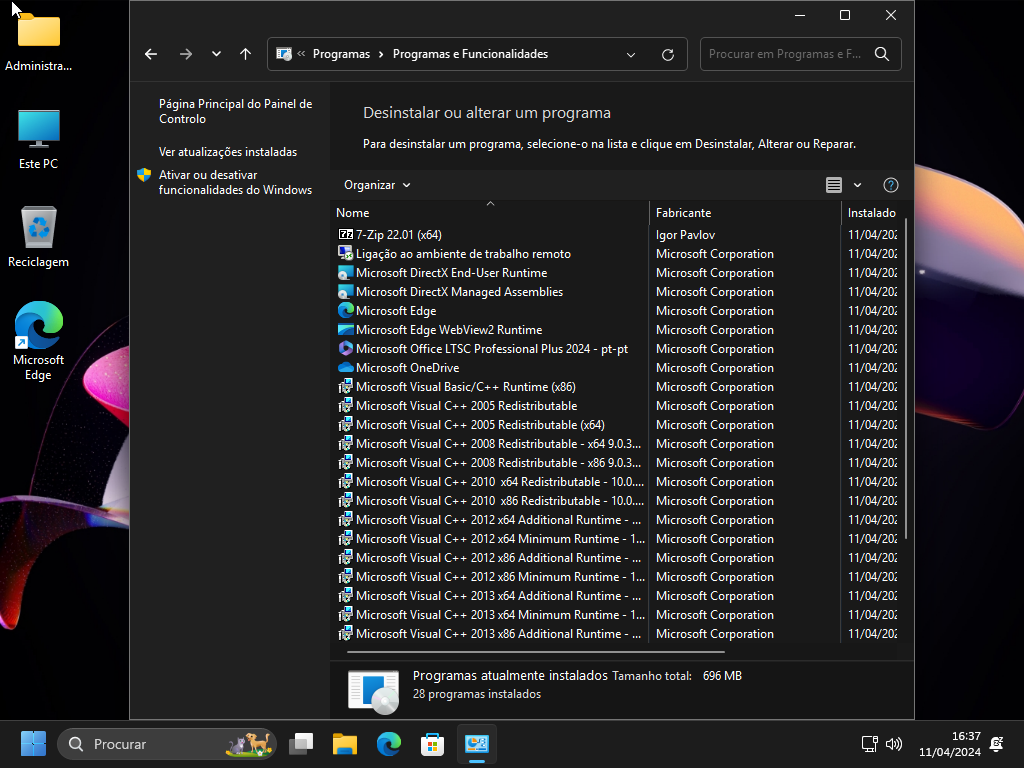Sort by the Instalado column header

871,213
